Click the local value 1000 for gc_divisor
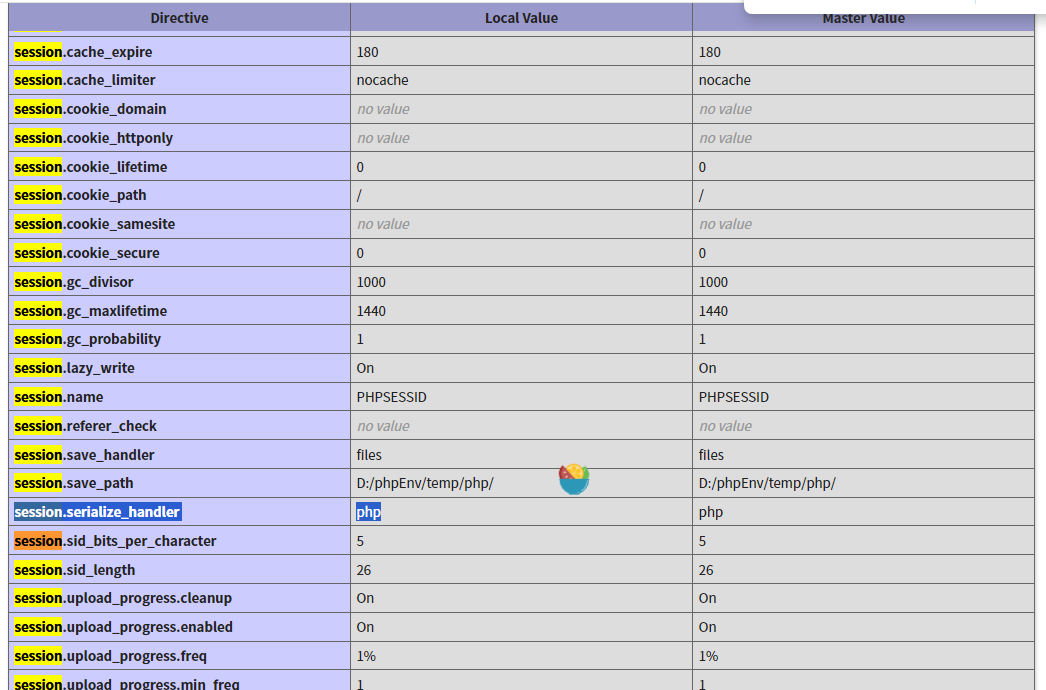This screenshot has height=690, width=1046. (x=372, y=282)
